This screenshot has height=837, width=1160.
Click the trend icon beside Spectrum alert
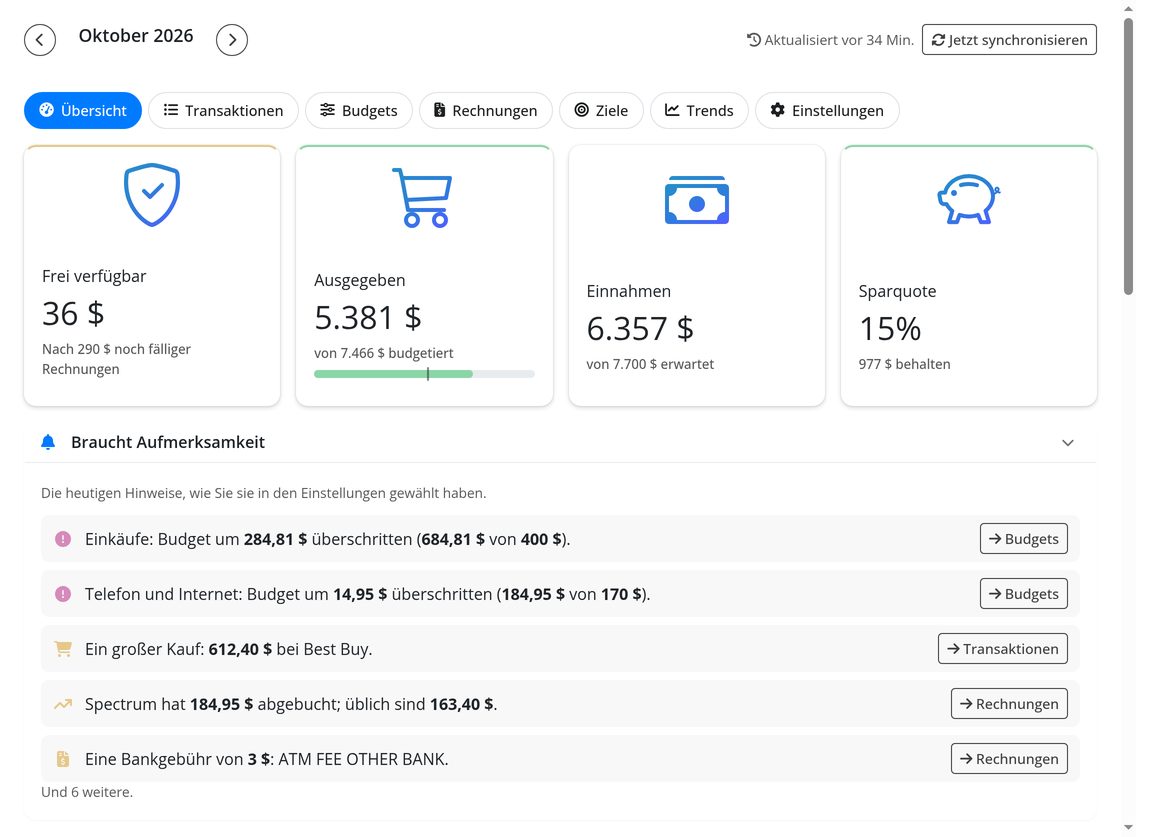tap(63, 704)
